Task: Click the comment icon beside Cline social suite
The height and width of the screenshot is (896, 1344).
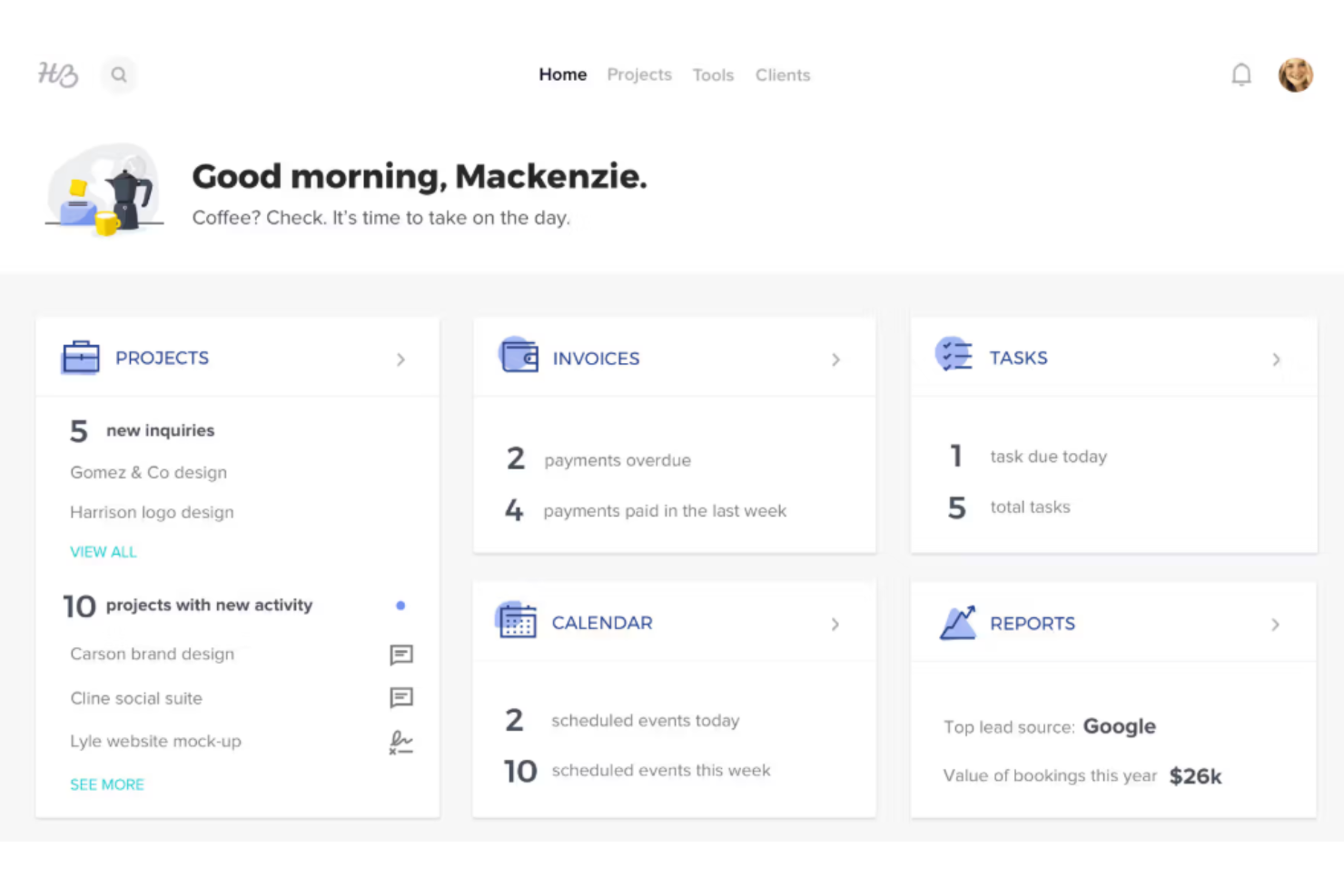Action: [401, 698]
